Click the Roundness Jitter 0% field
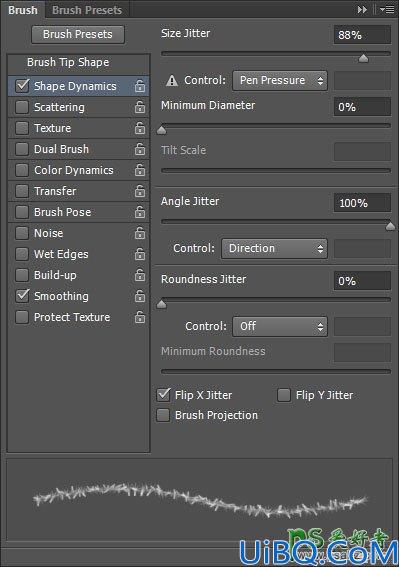The width and height of the screenshot is (399, 567). (362, 281)
